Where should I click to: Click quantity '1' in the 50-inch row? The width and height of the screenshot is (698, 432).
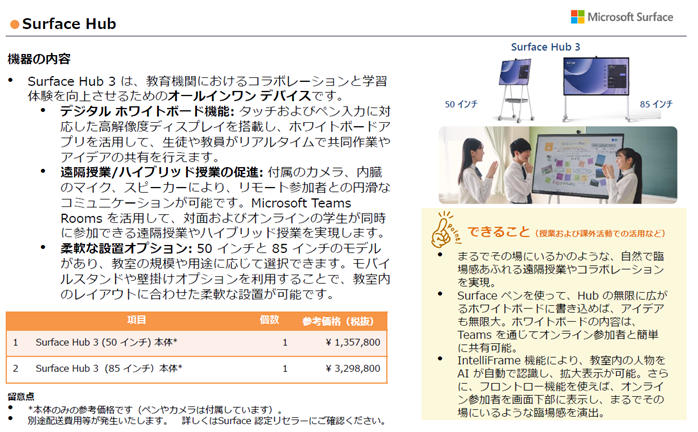285,342
